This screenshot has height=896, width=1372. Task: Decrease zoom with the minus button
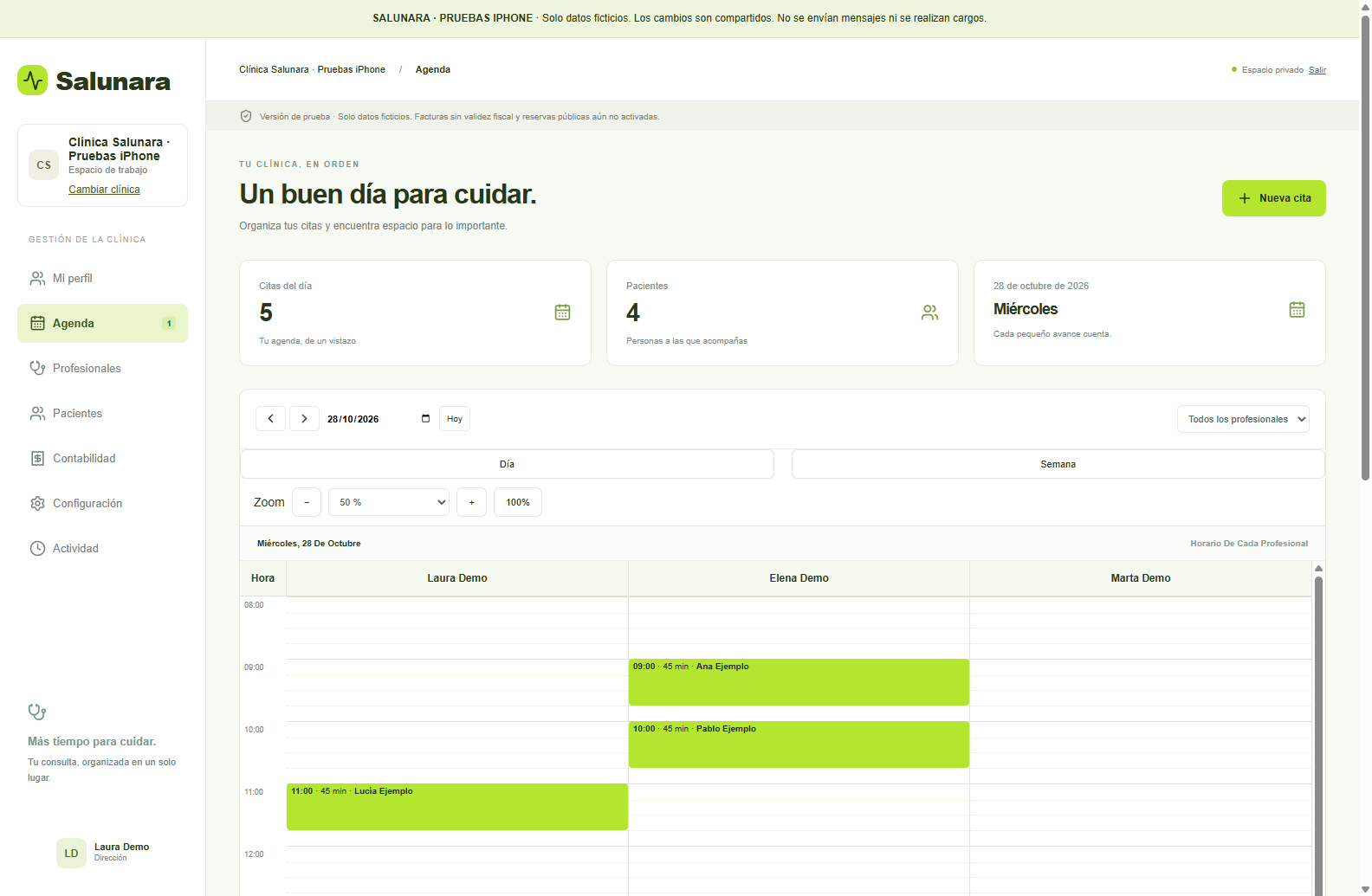[307, 502]
